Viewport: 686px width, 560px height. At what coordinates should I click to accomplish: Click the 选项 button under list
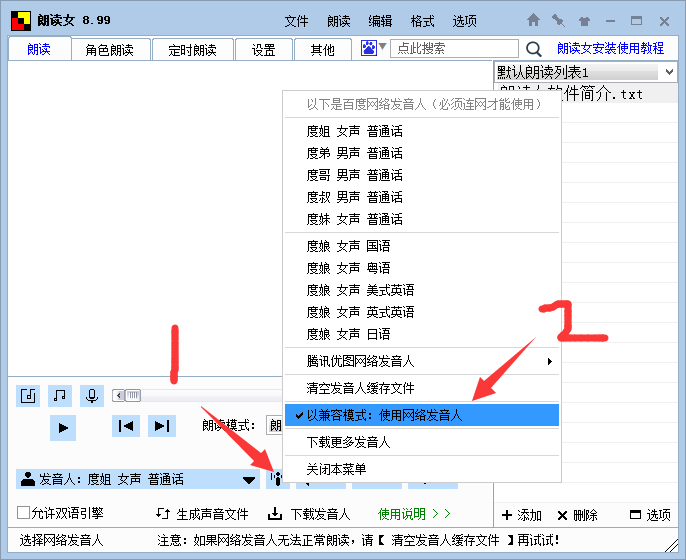(x=650, y=515)
